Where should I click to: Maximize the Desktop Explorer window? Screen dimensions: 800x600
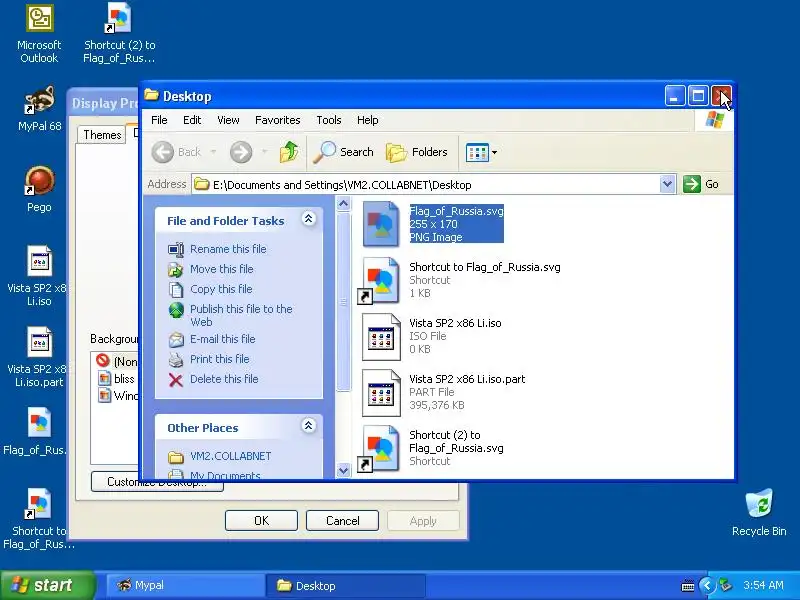[698, 96]
